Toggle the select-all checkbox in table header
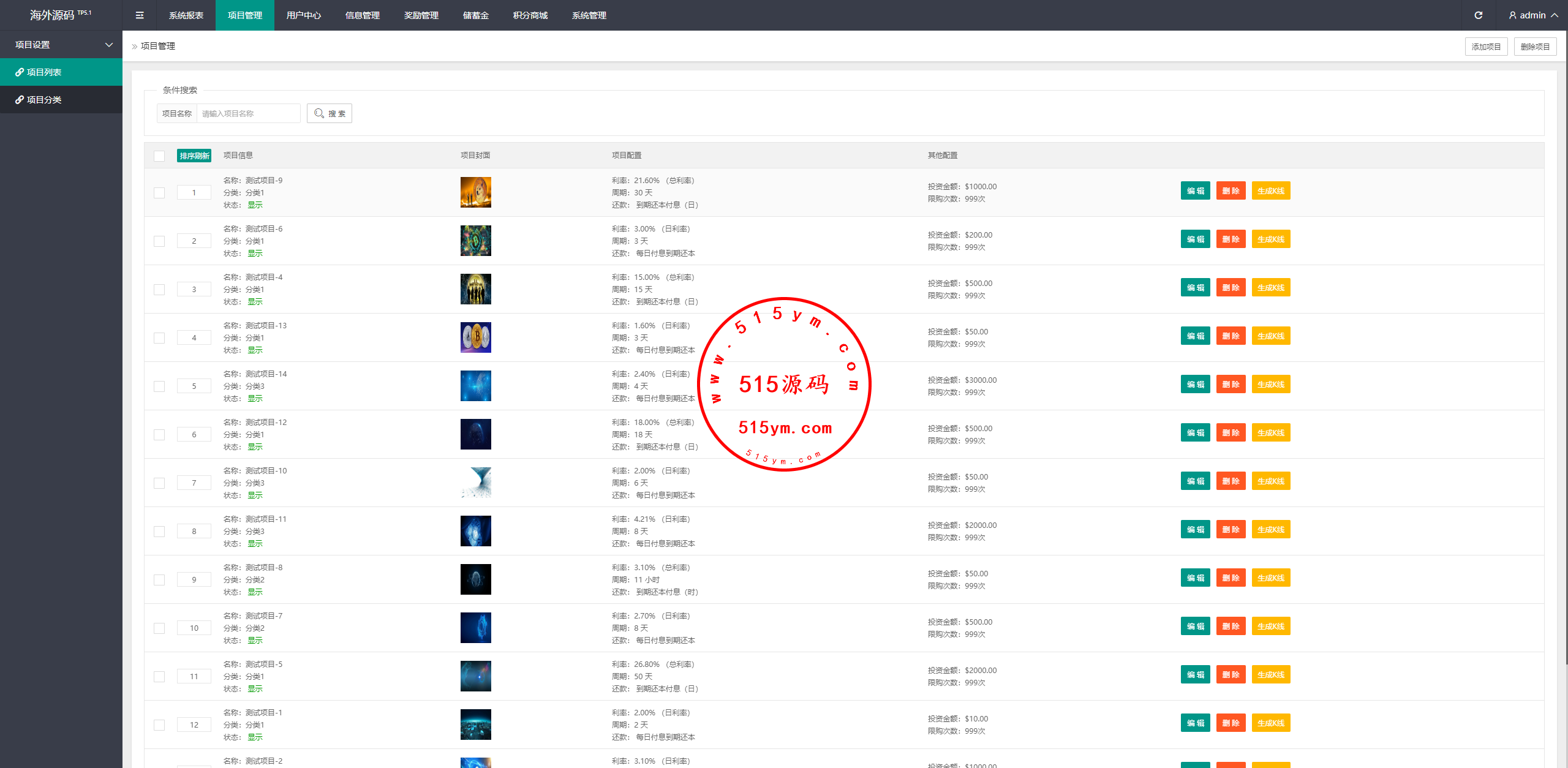This screenshot has width=1568, height=768. coord(159,156)
